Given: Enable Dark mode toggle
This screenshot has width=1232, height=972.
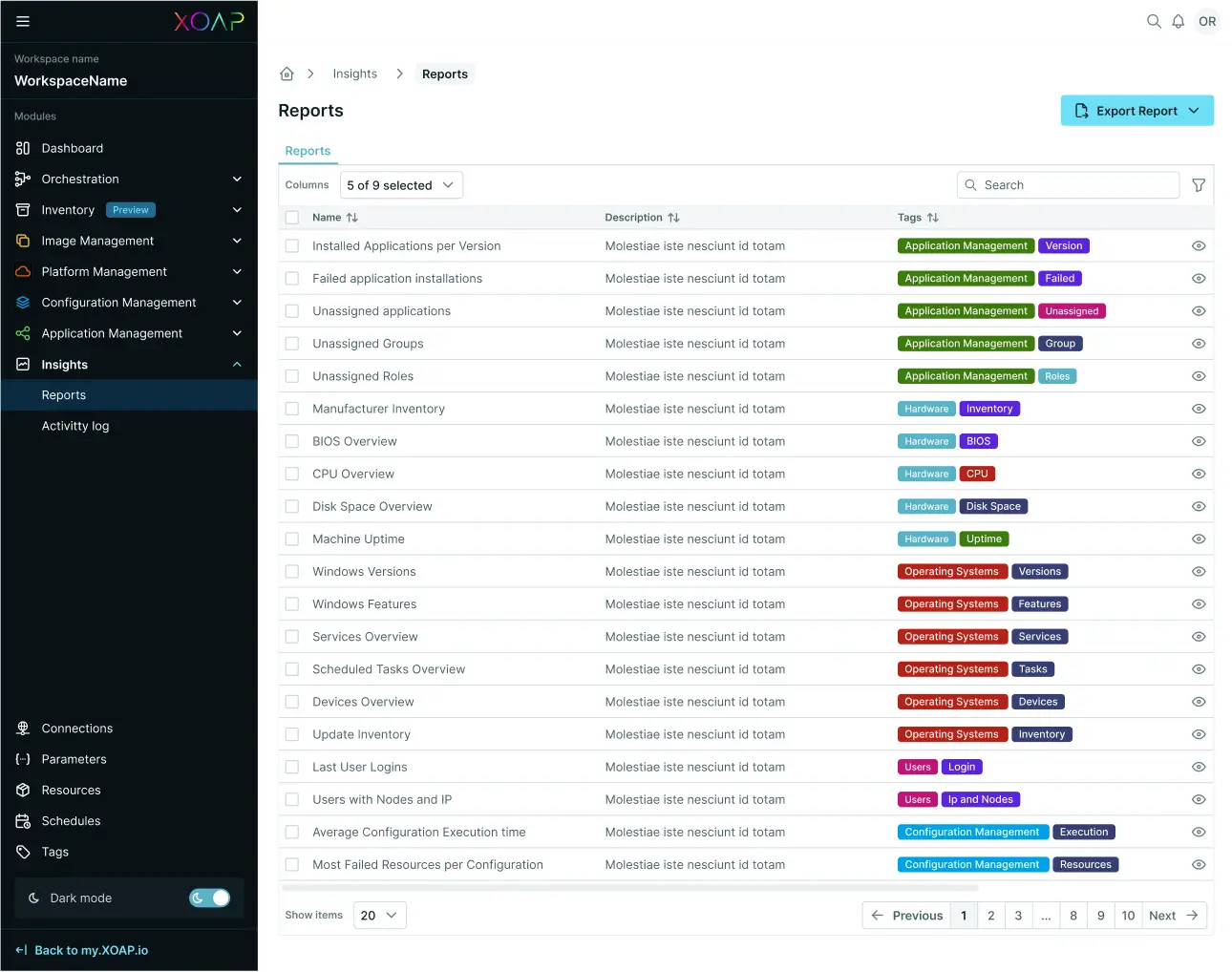Looking at the screenshot, I should pyautogui.click(x=209, y=898).
